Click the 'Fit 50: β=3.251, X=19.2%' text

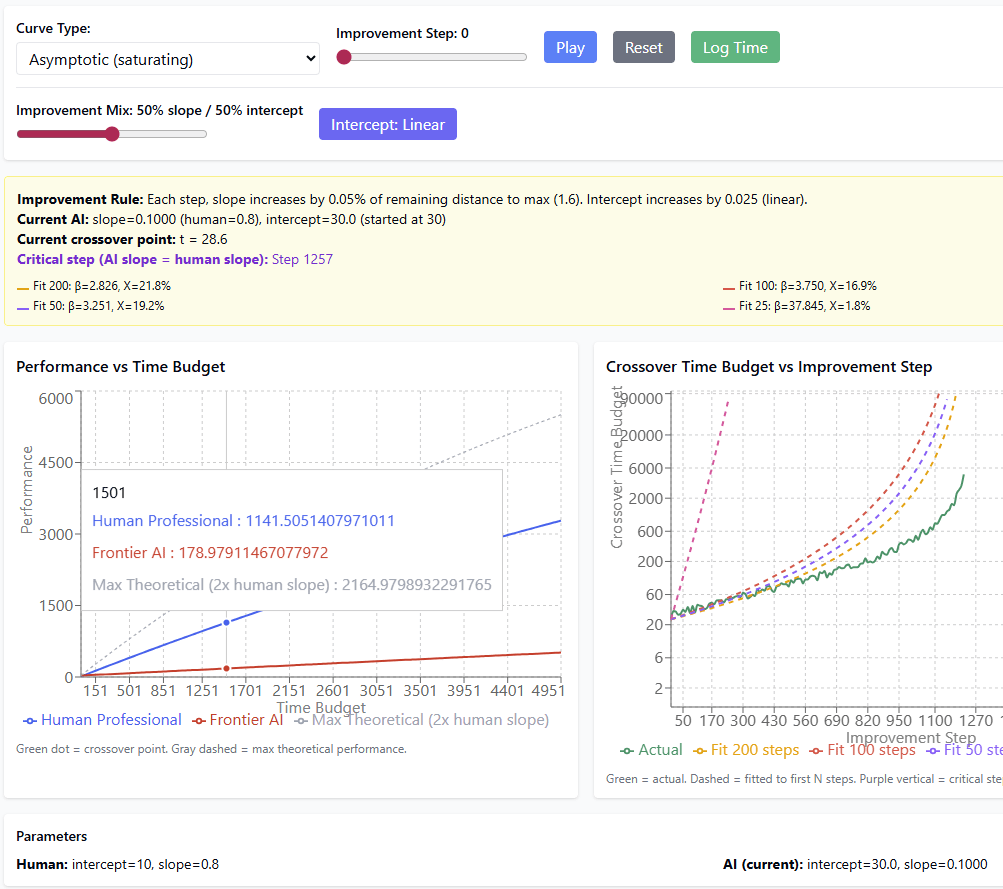(99, 306)
